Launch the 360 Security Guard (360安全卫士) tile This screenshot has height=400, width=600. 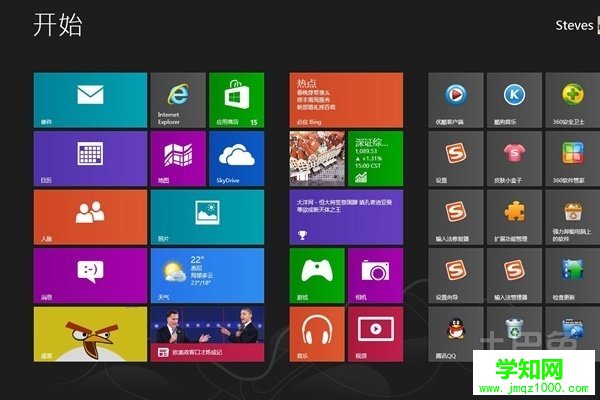click(x=573, y=100)
